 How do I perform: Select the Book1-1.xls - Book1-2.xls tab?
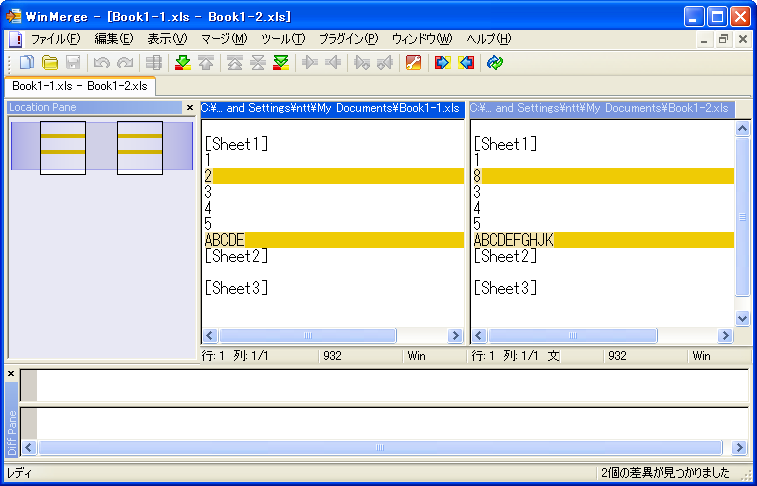click(80, 86)
